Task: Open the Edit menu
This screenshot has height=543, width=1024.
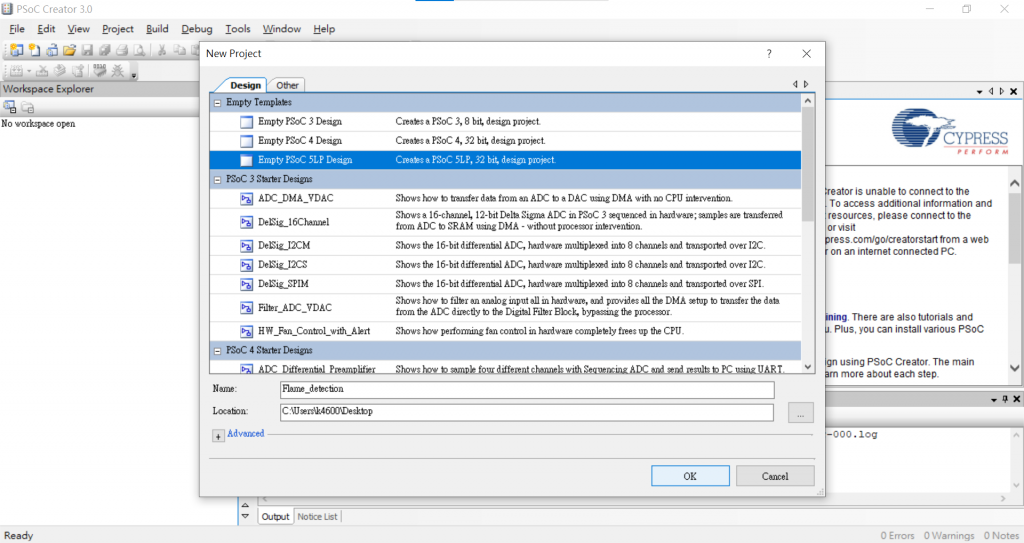Action: (x=46, y=29)
